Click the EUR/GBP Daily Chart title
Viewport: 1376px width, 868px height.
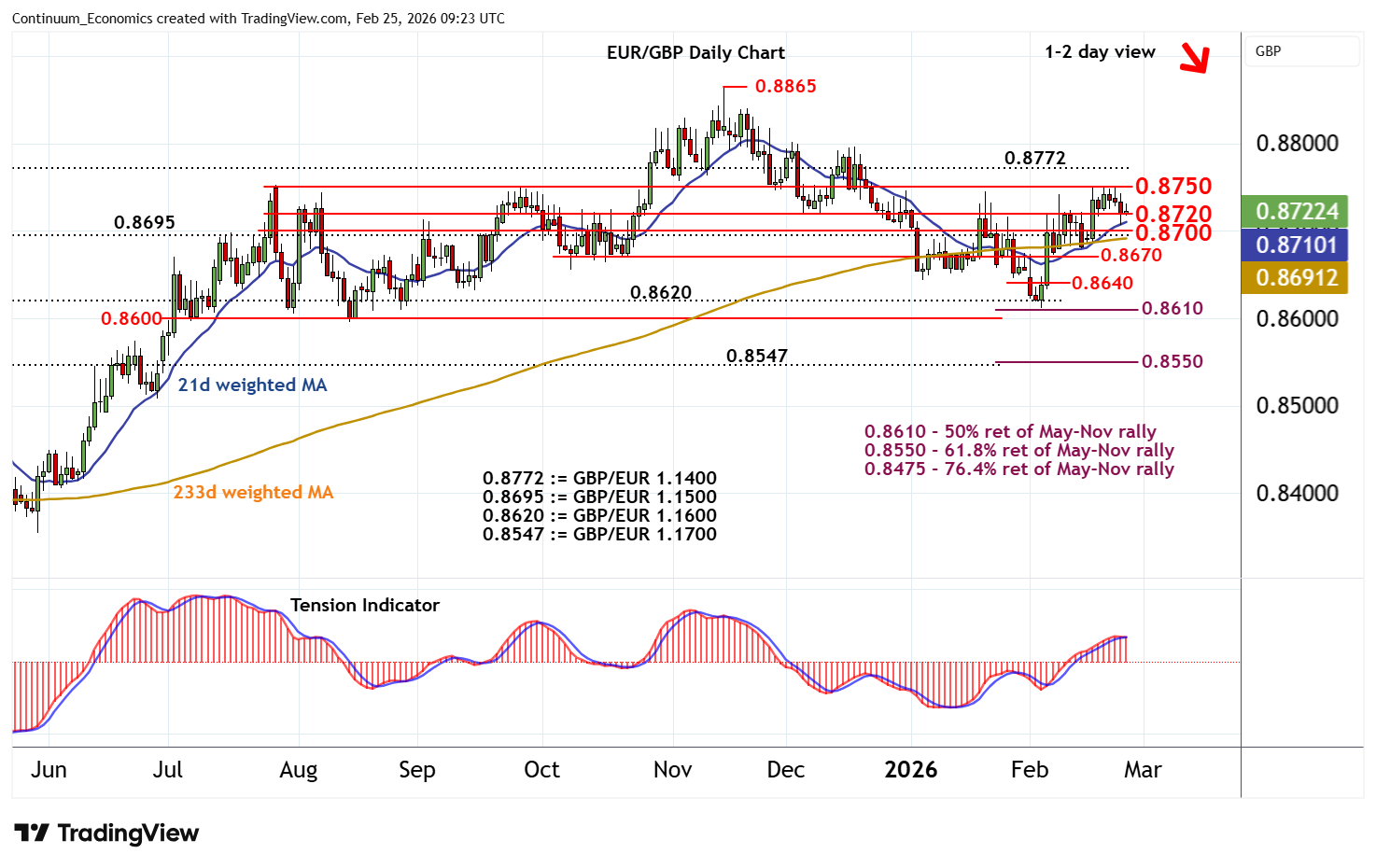click(x=695, y=52)
